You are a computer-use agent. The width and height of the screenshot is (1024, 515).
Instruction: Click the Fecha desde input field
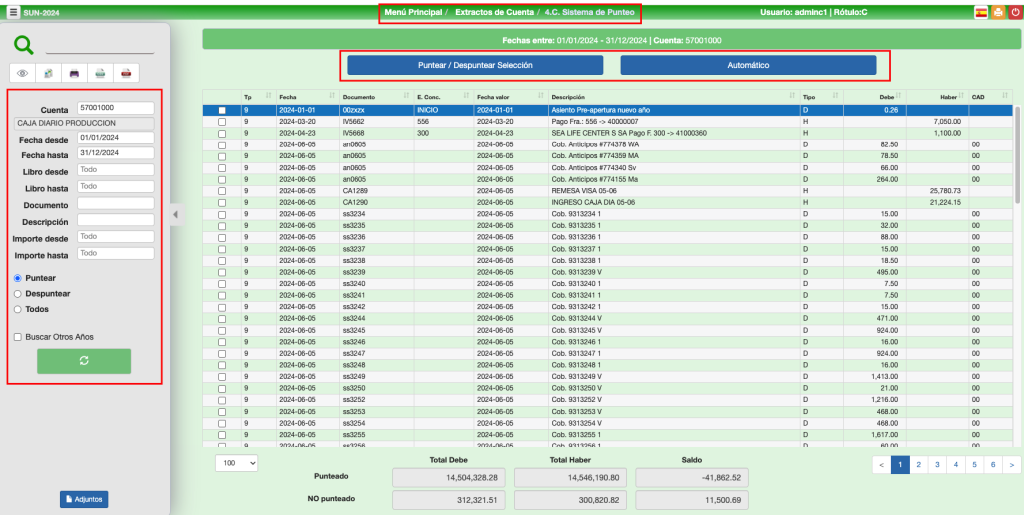click(115, 138)
